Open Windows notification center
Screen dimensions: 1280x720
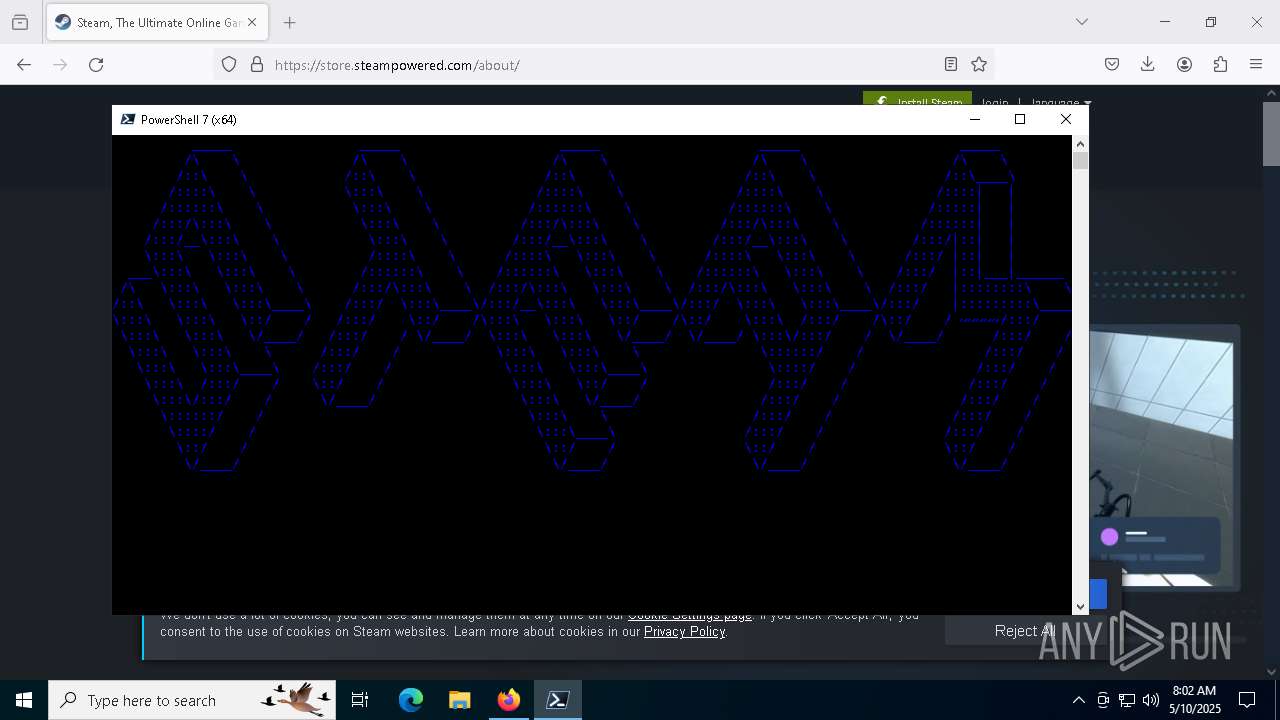[x=1247, y=700]
